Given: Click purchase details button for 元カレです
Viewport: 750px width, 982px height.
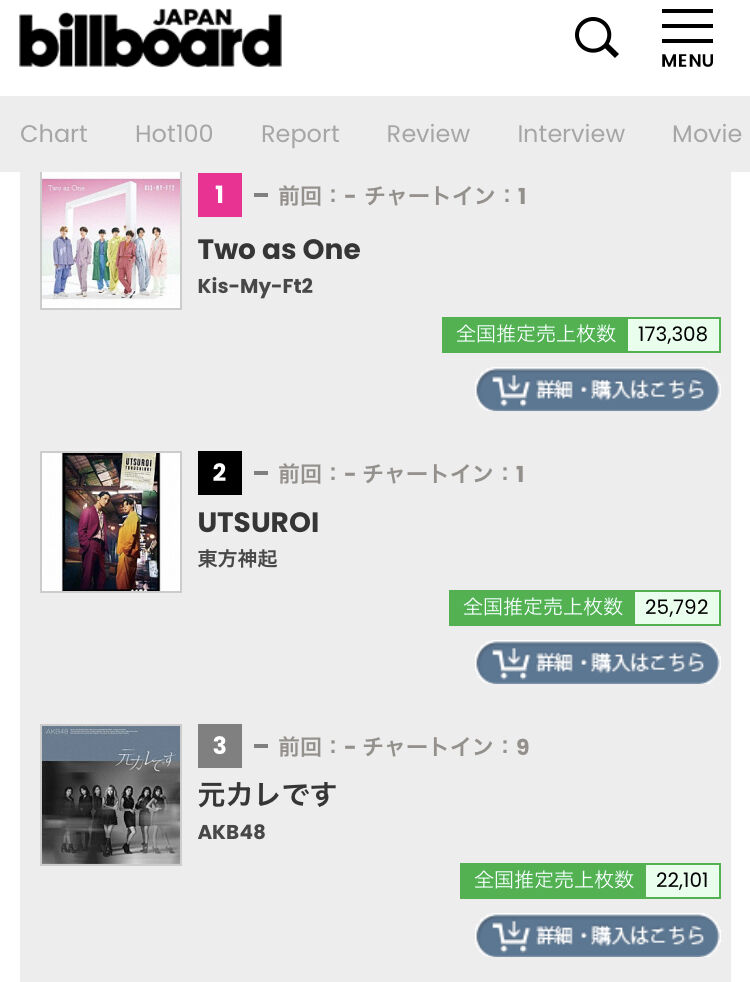Looking at the screenshot, I should pyautogui.click(x=597, y=936).
